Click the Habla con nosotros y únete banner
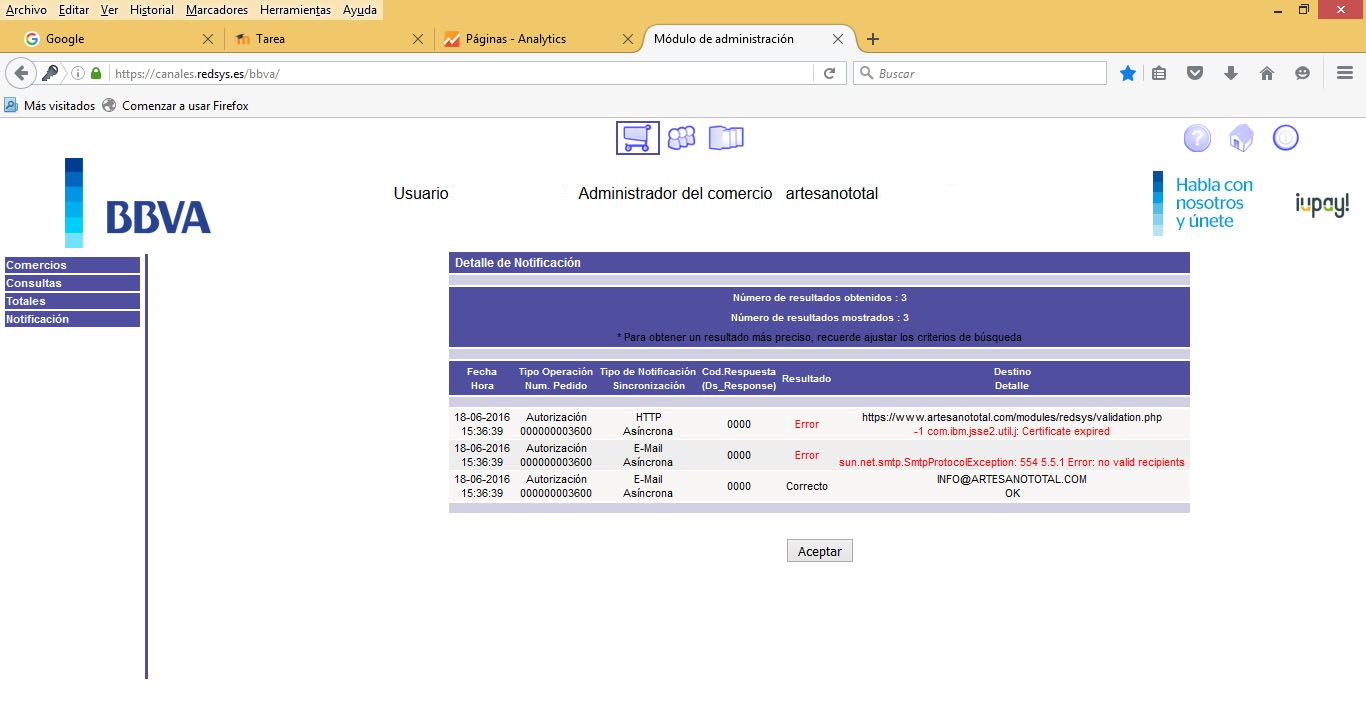The image size is (1366, 728). click(1203, 203)
